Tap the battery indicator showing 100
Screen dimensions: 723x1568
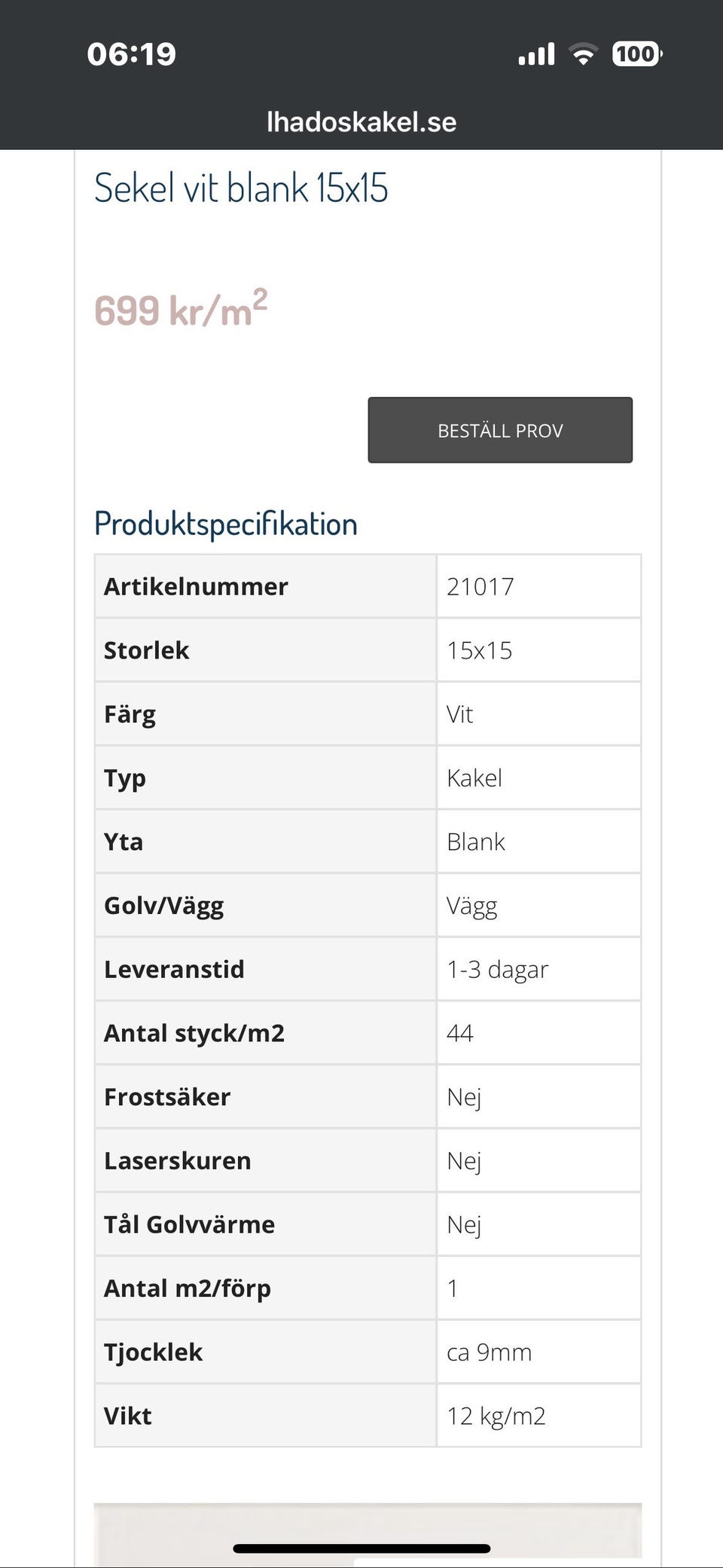click(x=636, y=54)
